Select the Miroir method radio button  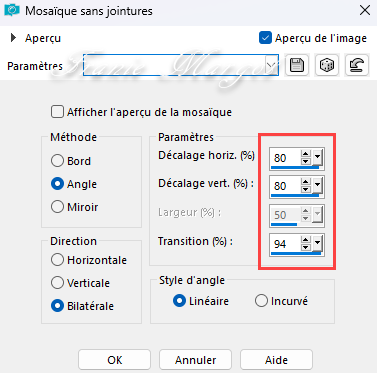pos(57,207)
